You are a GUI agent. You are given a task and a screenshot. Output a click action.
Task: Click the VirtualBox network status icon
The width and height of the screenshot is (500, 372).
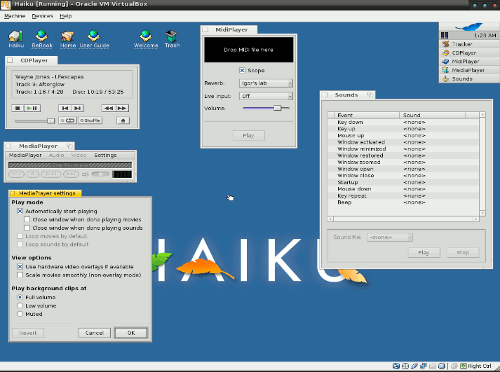coord(423,366)
